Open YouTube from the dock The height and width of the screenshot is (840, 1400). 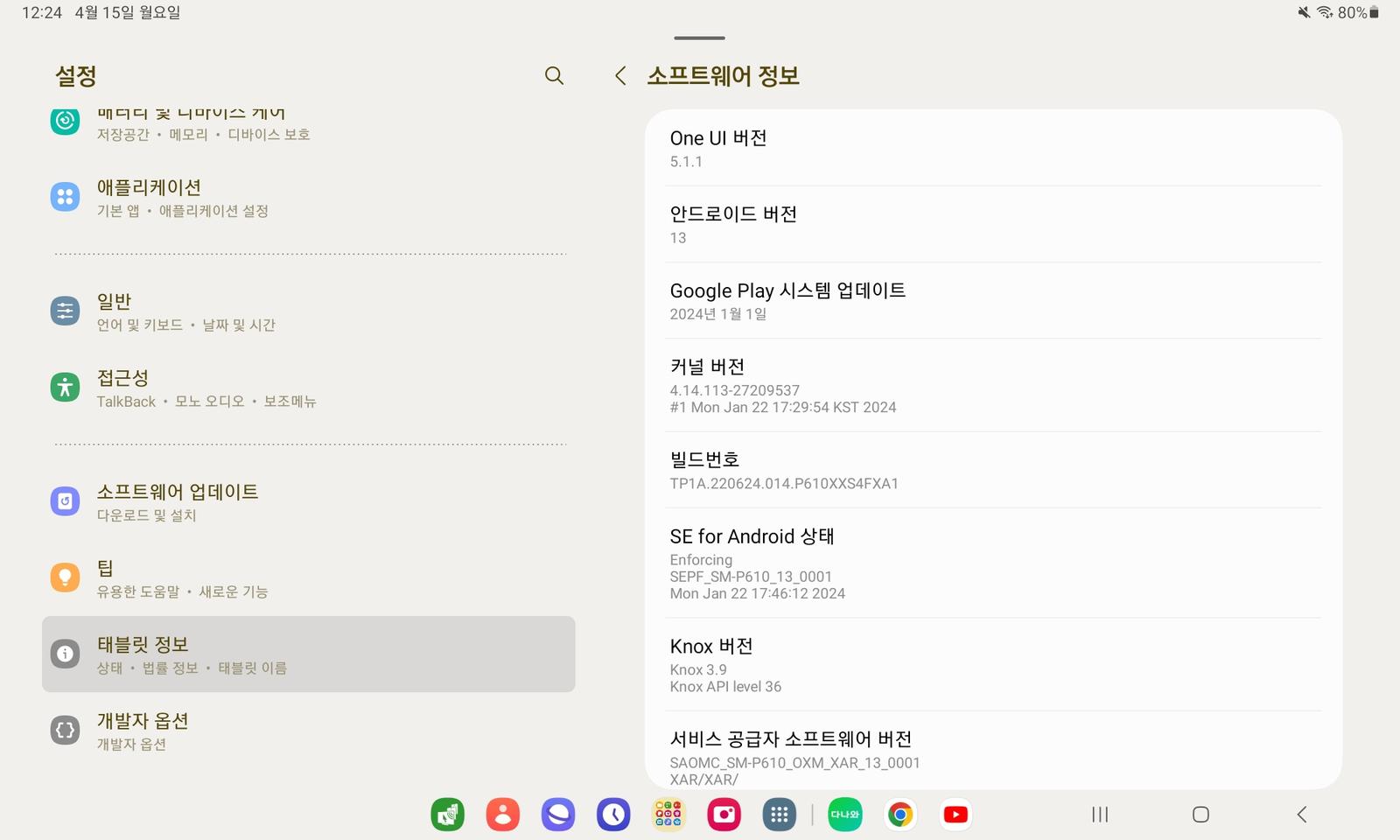(955, 814)
